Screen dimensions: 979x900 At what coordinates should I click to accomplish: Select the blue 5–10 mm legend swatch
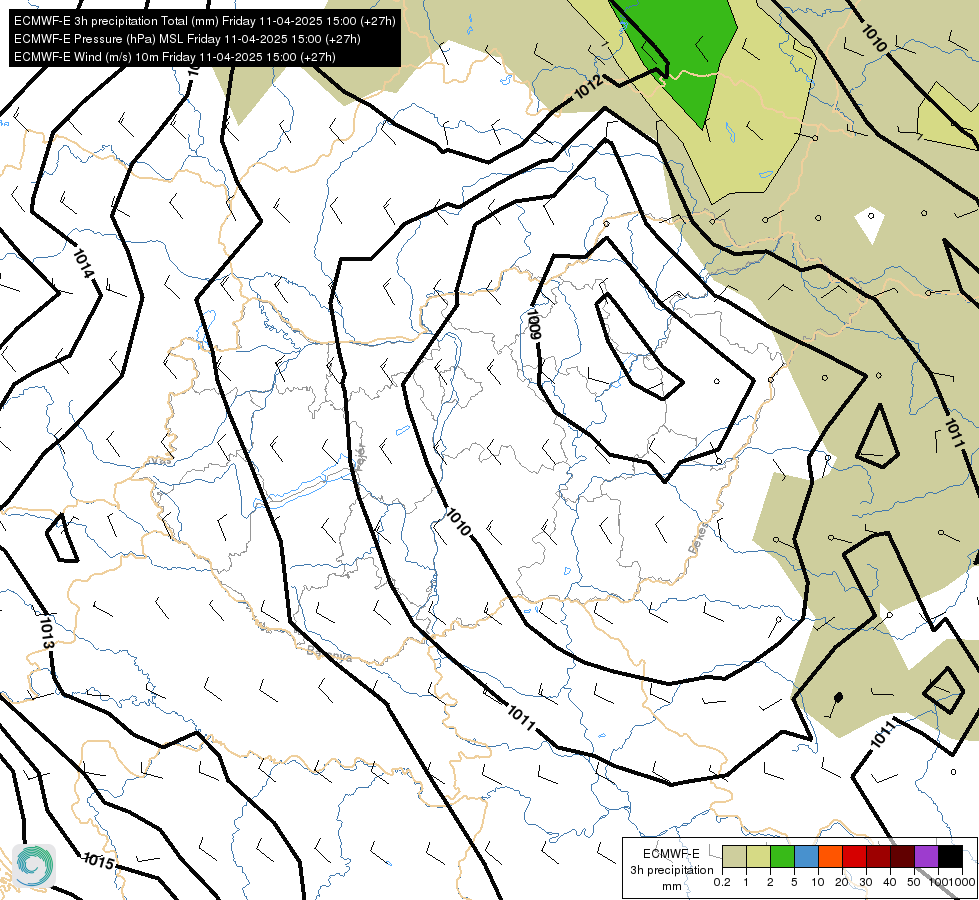tap(806, 856)
